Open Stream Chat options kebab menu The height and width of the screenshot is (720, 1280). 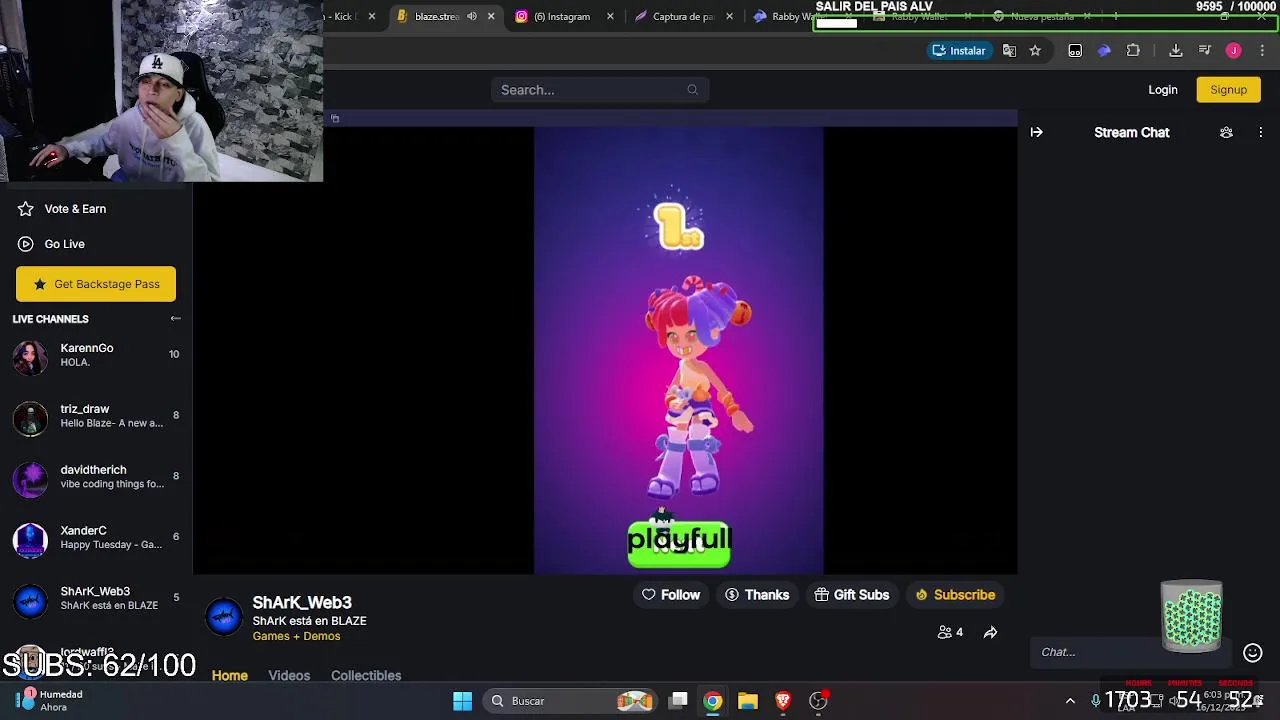coord(1260,132)
